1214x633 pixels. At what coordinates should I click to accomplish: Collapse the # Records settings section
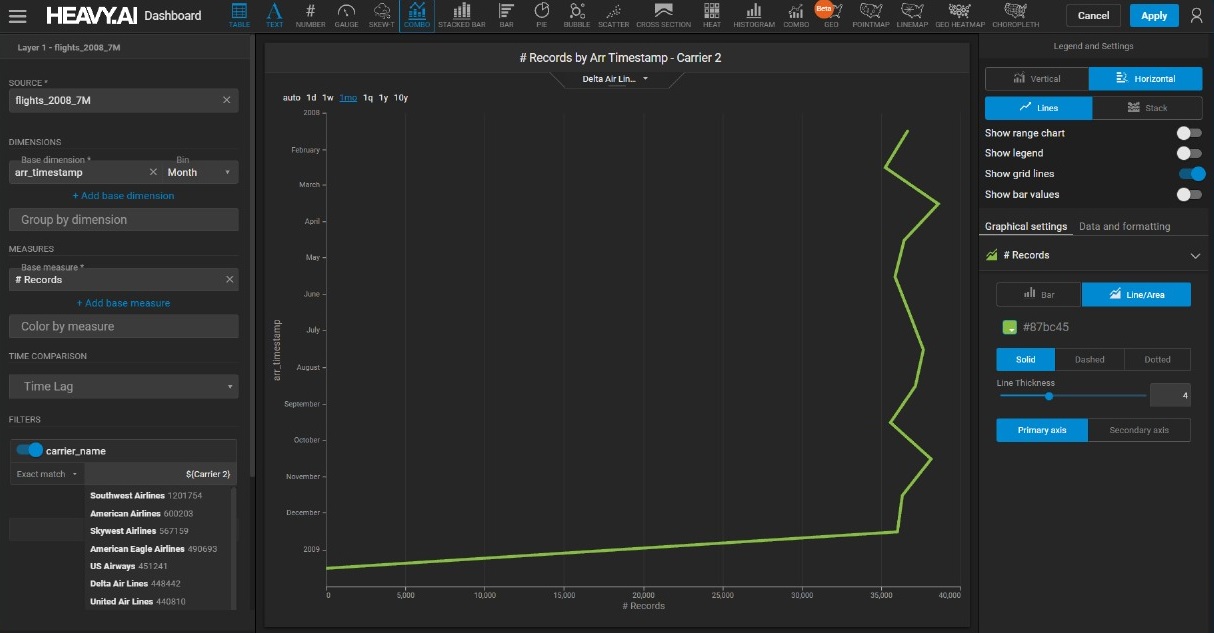pyautogui.click(x=1195, y=256)
